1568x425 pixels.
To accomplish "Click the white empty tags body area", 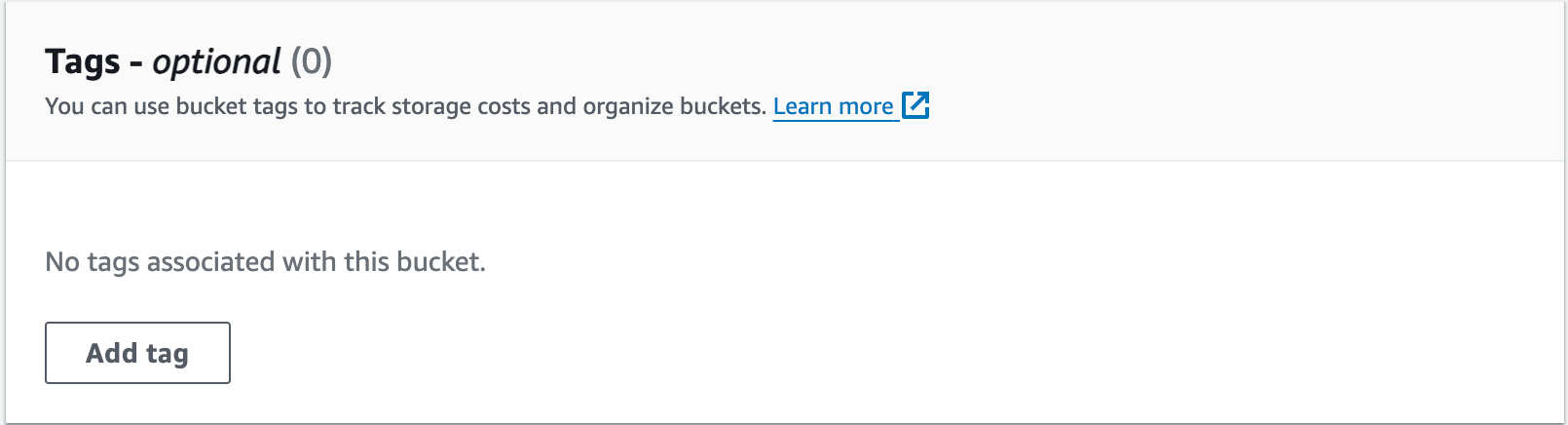I will [784, 291].
